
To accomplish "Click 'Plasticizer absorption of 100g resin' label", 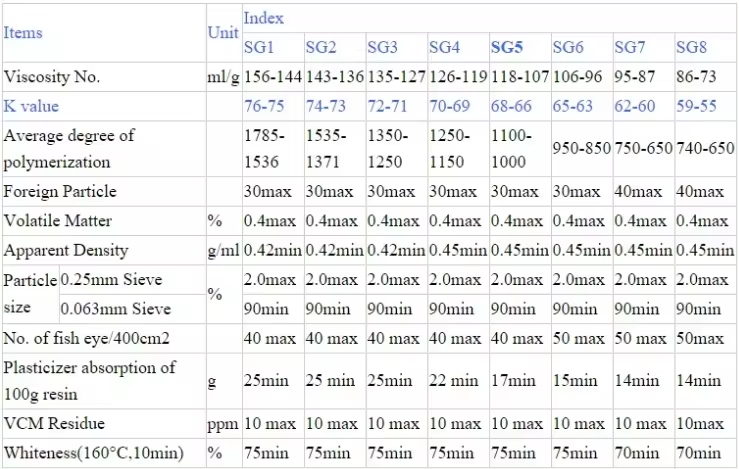I will coord(90,380).
